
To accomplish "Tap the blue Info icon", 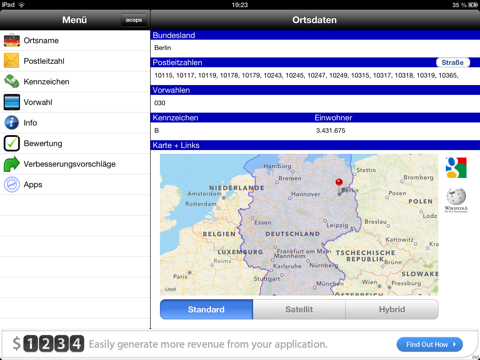I will (12, 123).
